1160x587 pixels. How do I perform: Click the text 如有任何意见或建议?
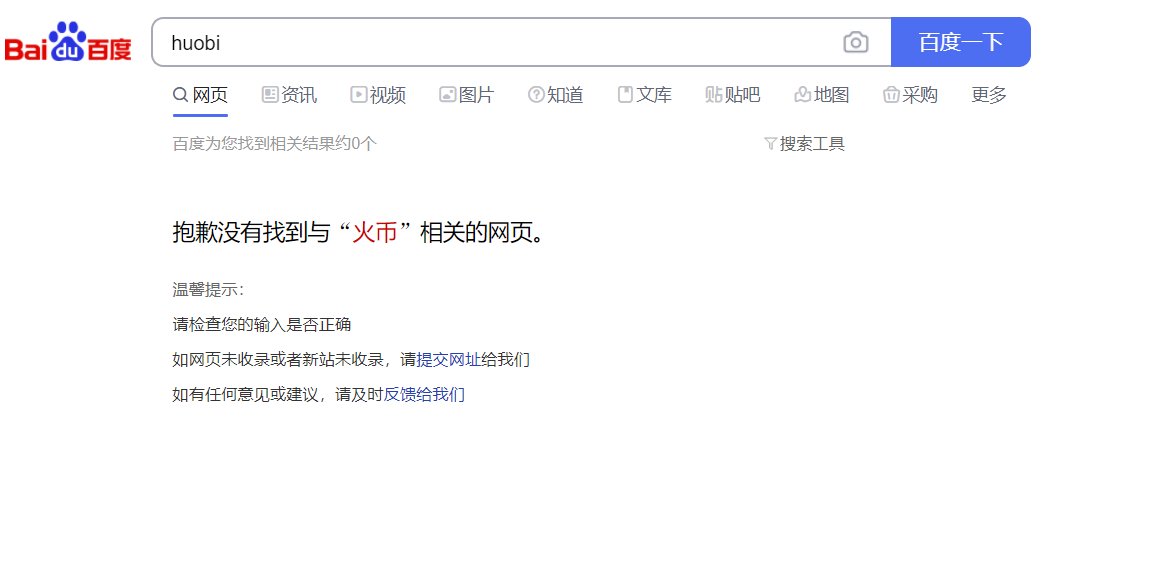[246, 395]
